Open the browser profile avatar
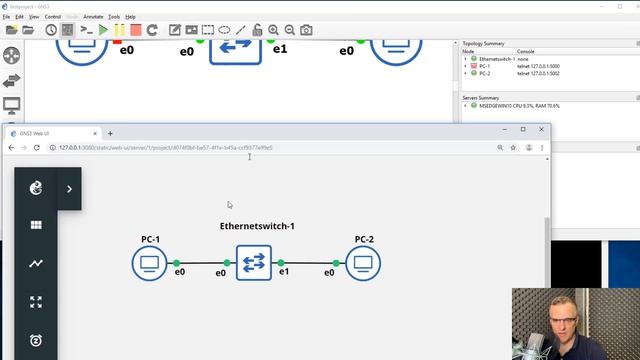Viewport: 640px width, 360px height. 529,148
